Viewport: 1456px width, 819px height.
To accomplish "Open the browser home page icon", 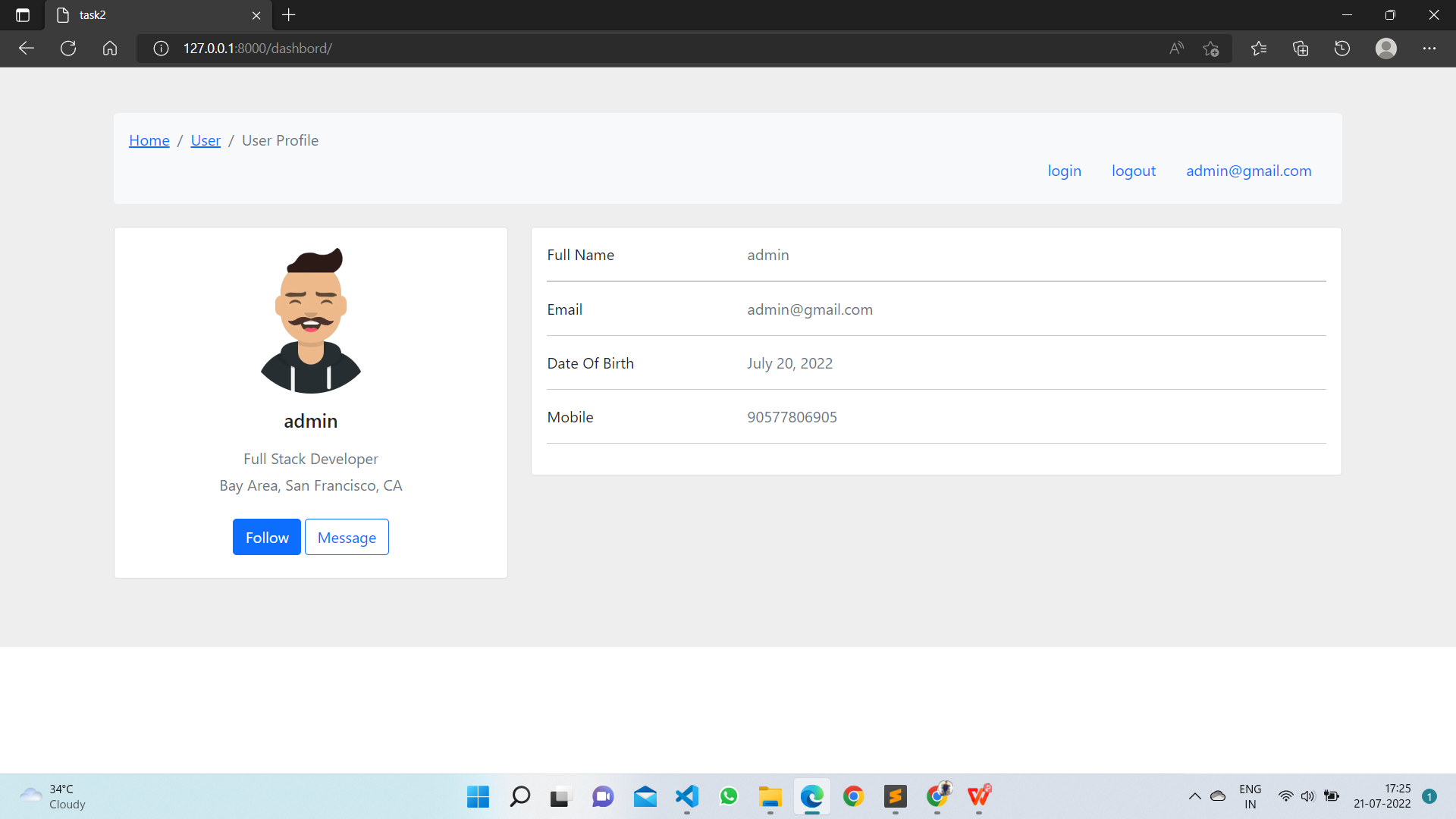I will (110, 49).
